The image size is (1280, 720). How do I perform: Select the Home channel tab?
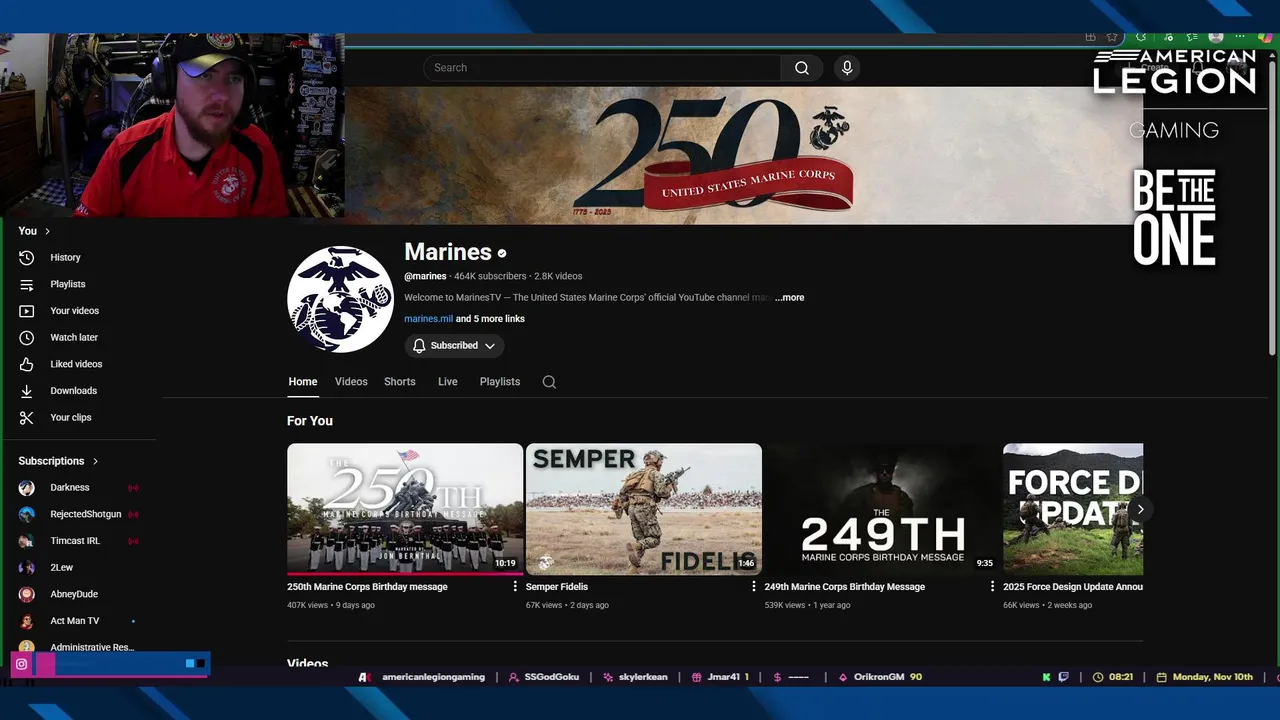(x=303, y=382)
